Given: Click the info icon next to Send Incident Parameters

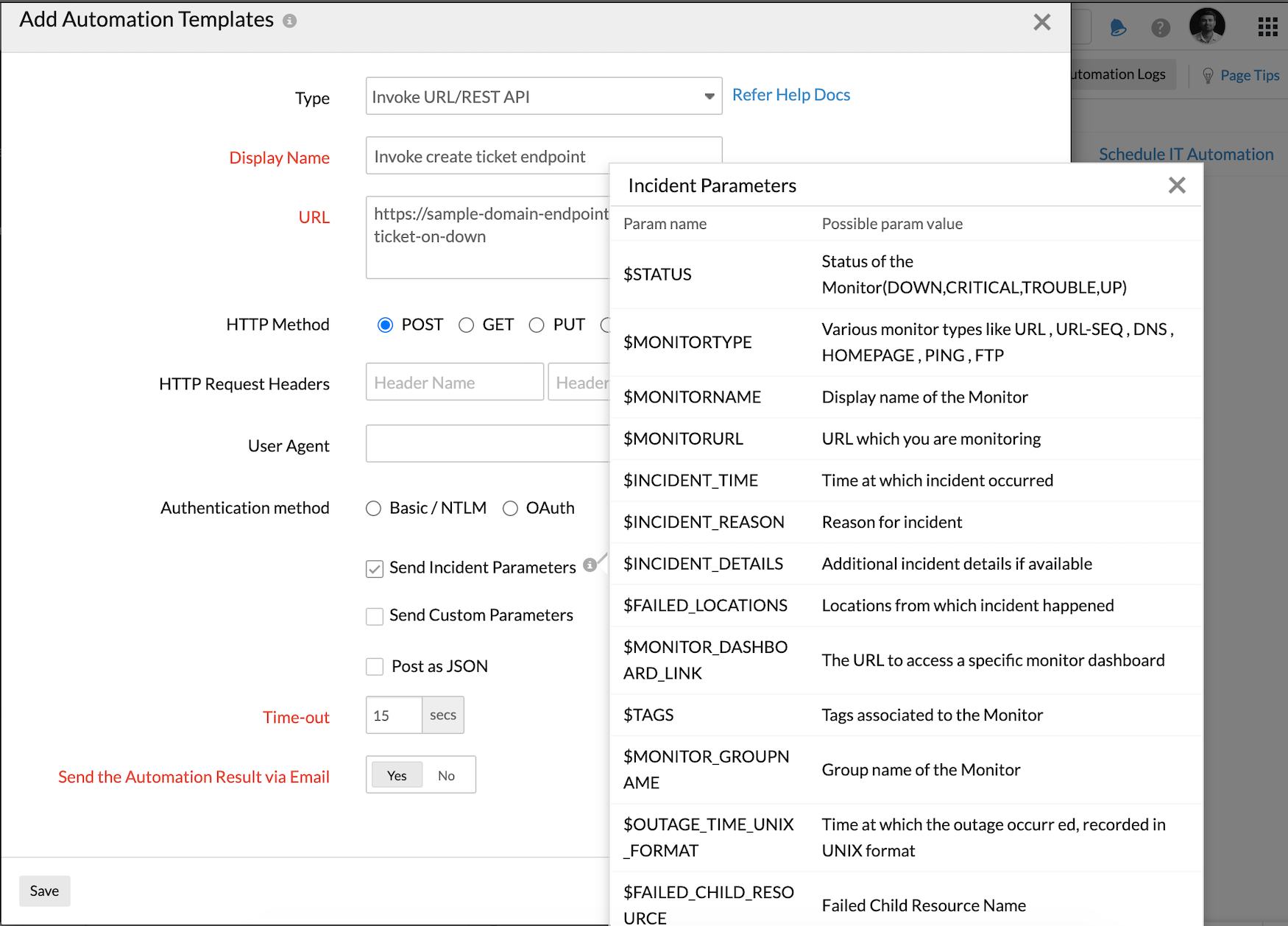Looking at the screenshot, I should click(x=590, y=565).
